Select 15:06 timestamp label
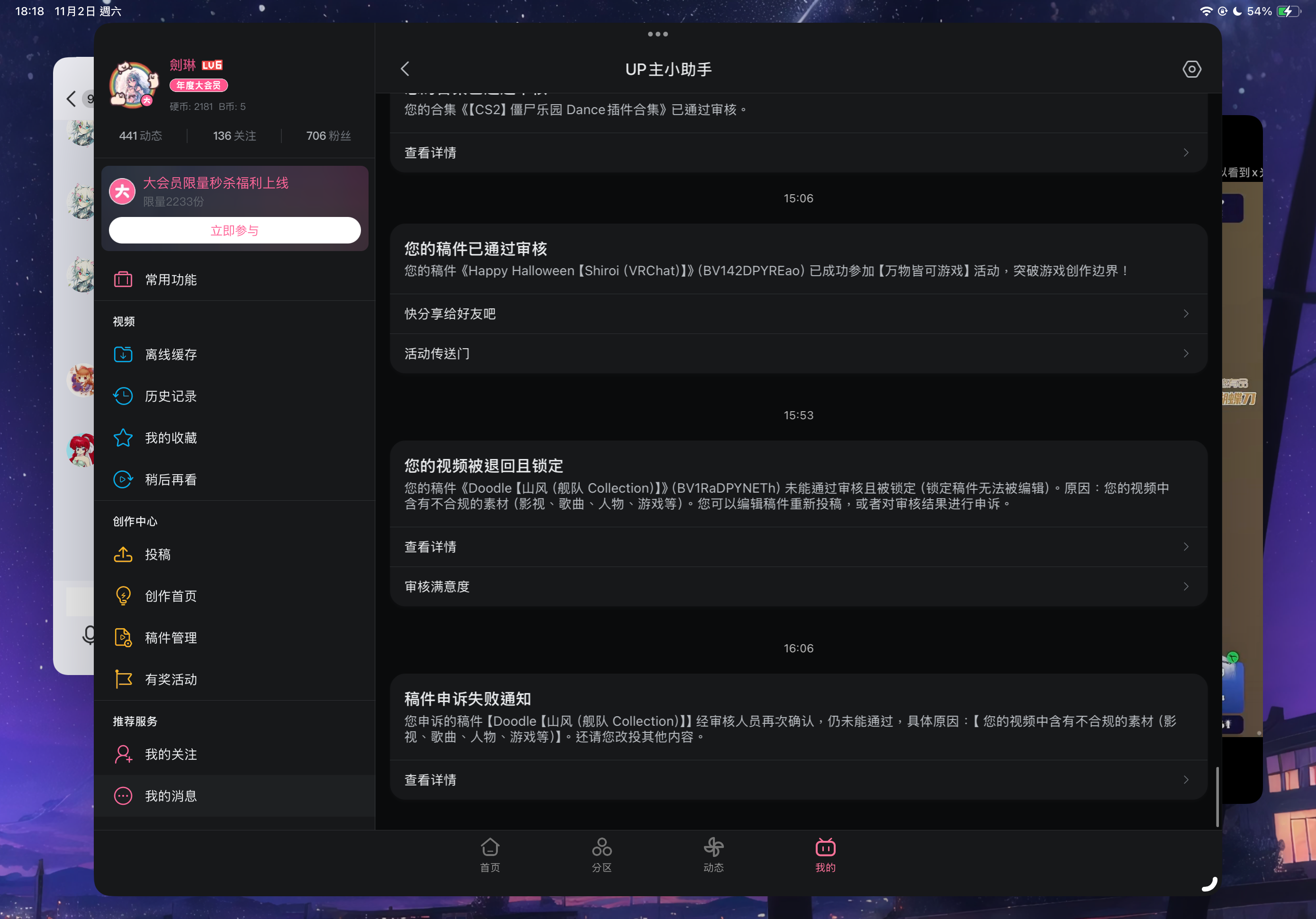The image size is (1316, 919). [798, 198]
